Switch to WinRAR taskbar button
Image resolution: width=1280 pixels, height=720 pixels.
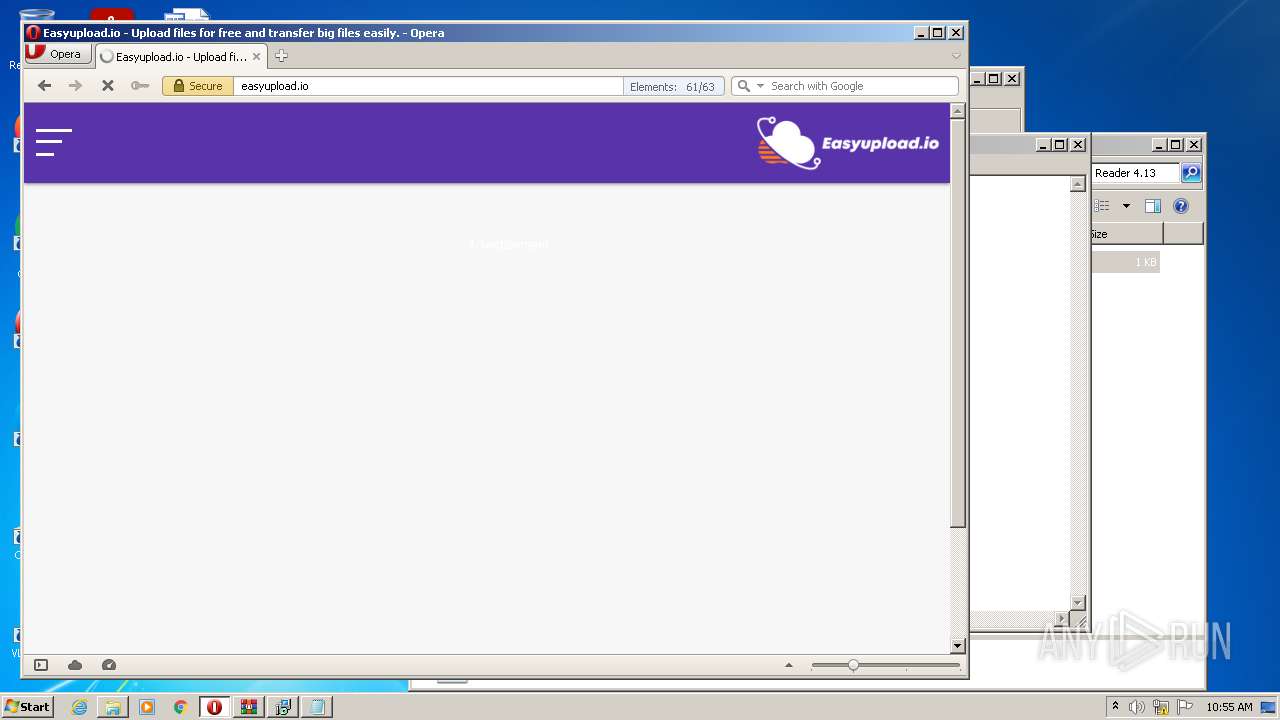pyautogui.click(x=249, y=707)
